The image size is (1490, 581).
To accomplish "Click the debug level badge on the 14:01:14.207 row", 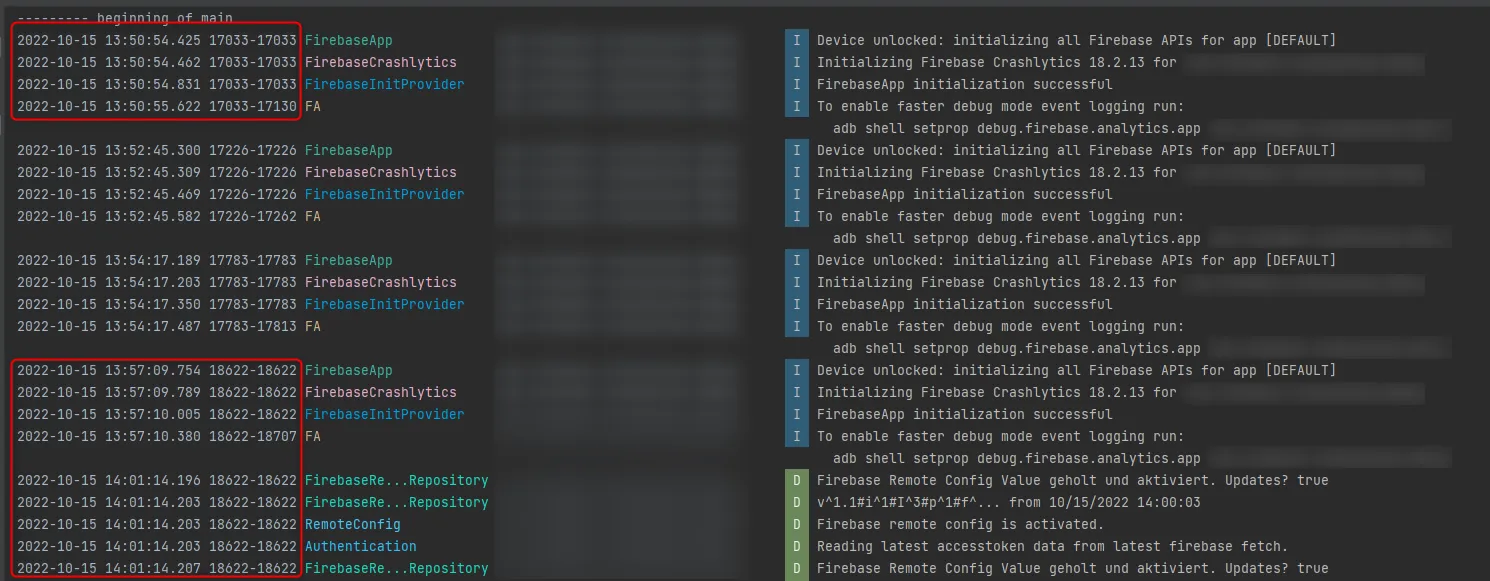I will click(x=797, y=569).
